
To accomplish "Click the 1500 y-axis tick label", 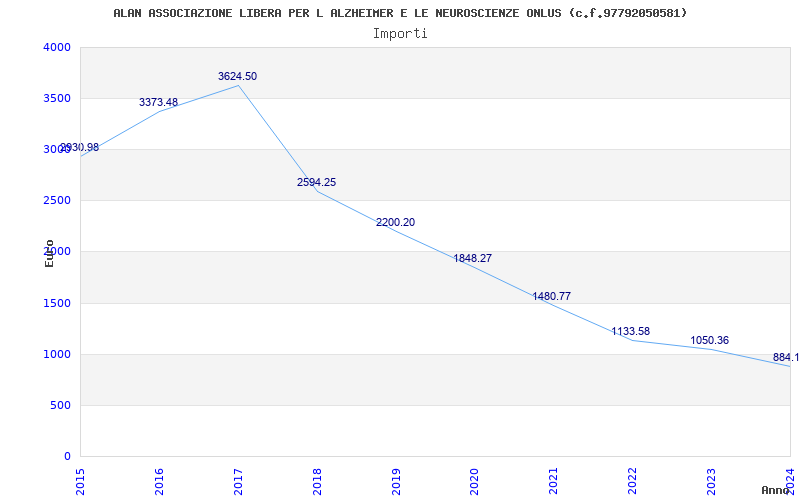I will pyautogui.click(x=57, y=303).
